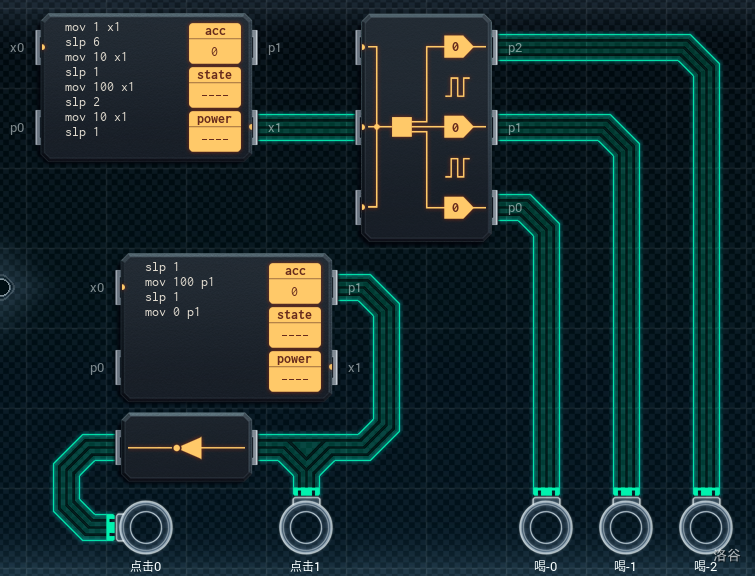Click the inverter NOT gate triangle symbol
Screen dimensions: 755x576
[x=189, y=448]
